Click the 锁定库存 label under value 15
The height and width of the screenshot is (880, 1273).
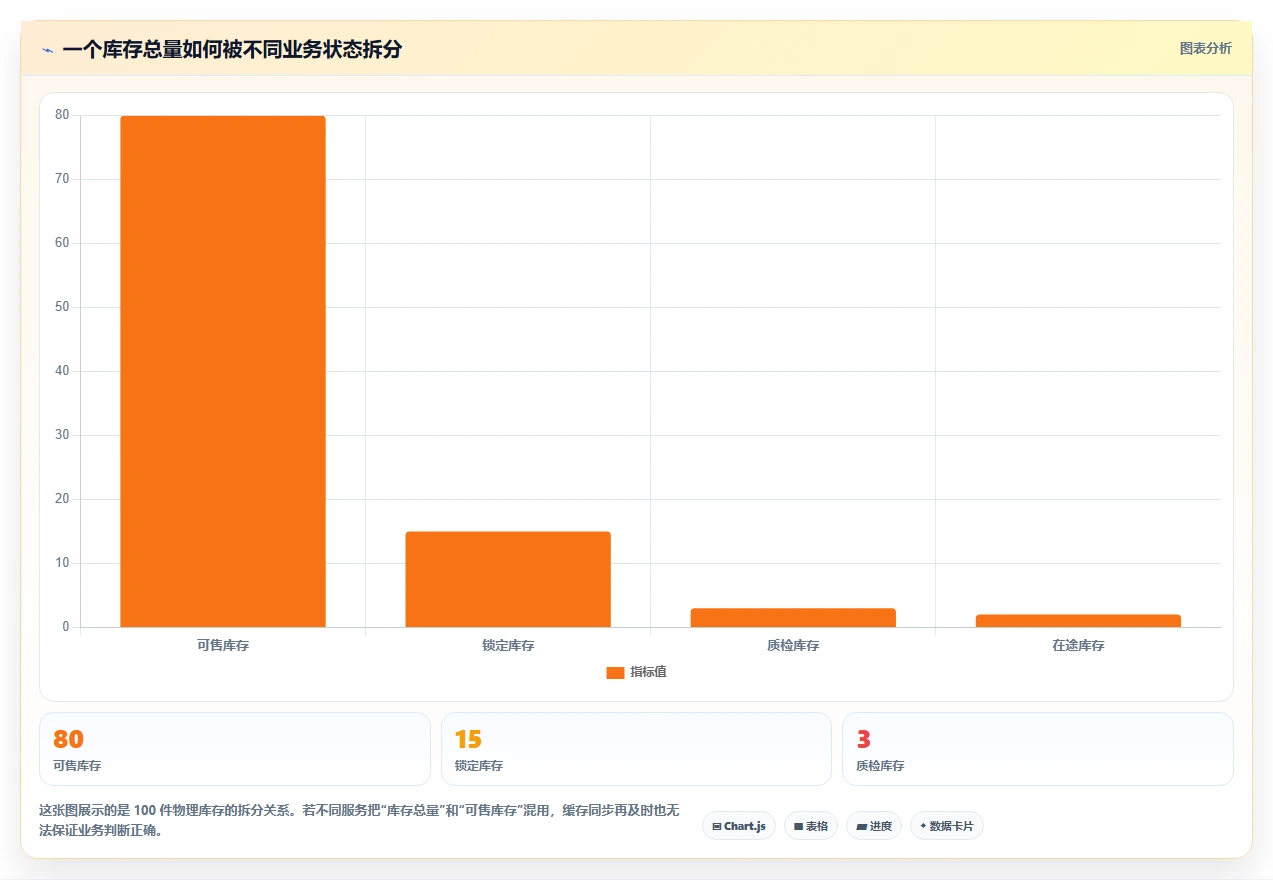click(479, 766)
